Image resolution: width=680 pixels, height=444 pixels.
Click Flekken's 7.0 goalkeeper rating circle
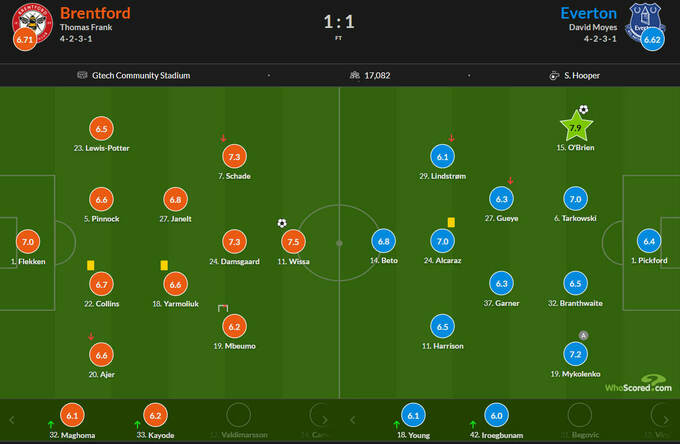(28, 241)
